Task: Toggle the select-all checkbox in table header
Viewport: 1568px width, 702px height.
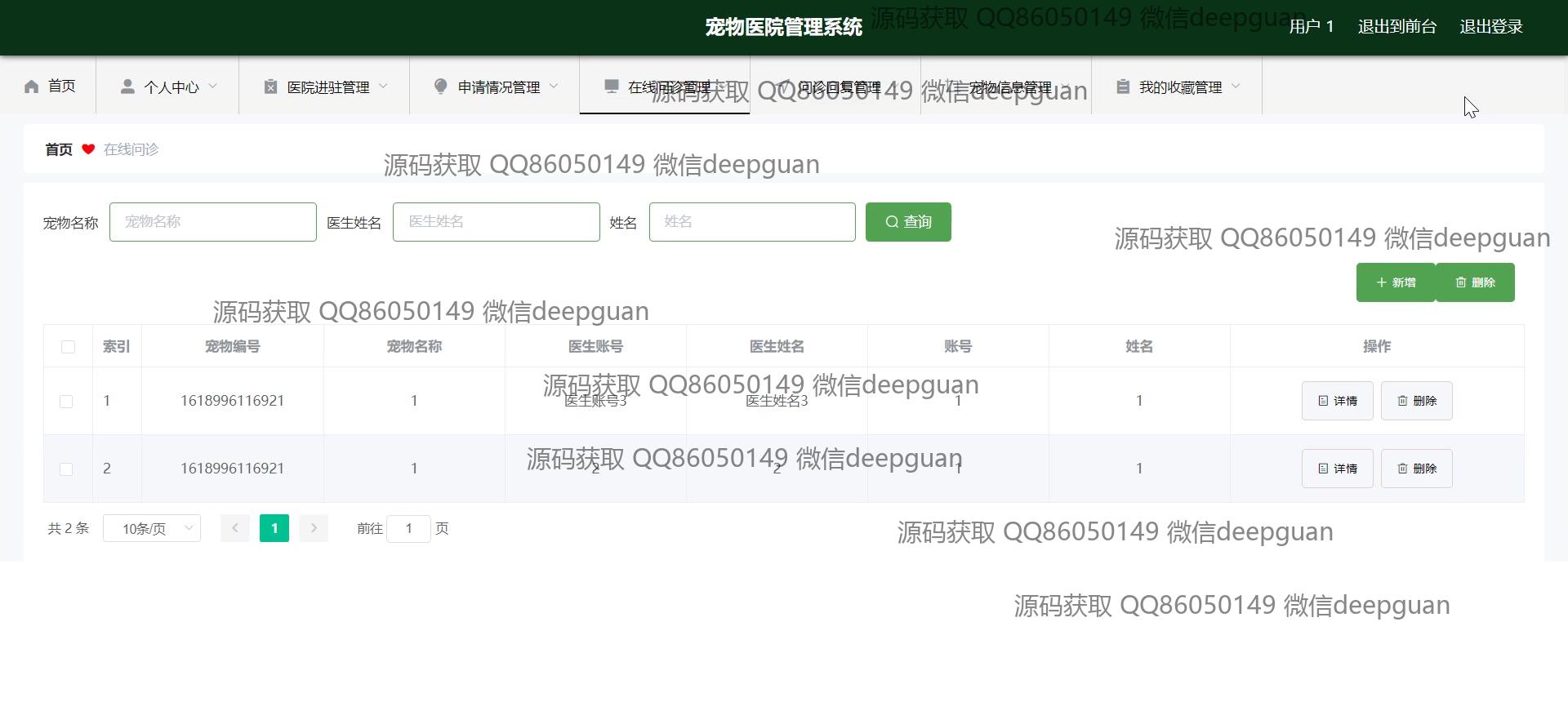Action: pos(68,347)
